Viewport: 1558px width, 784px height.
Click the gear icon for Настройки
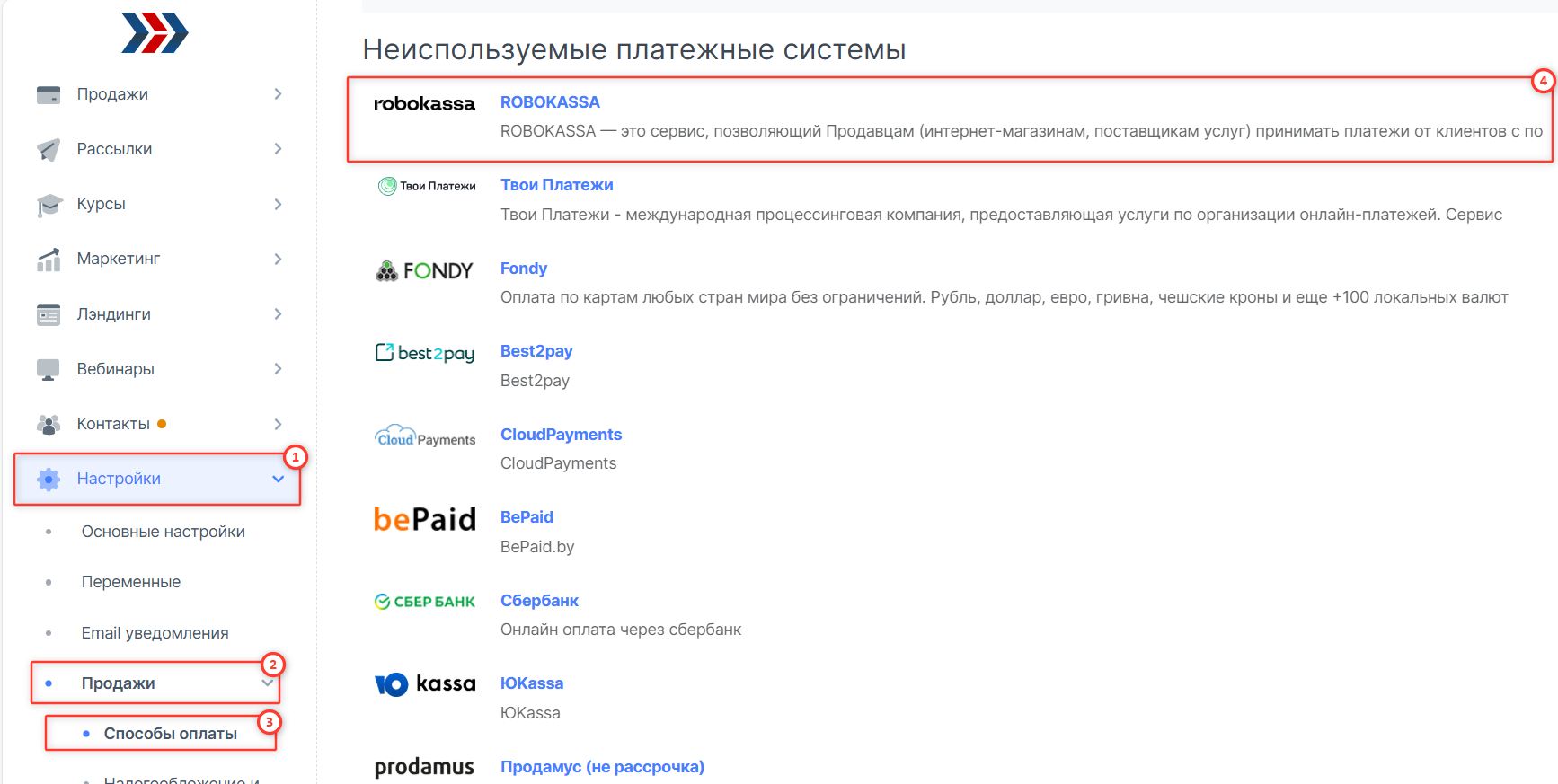49,480
